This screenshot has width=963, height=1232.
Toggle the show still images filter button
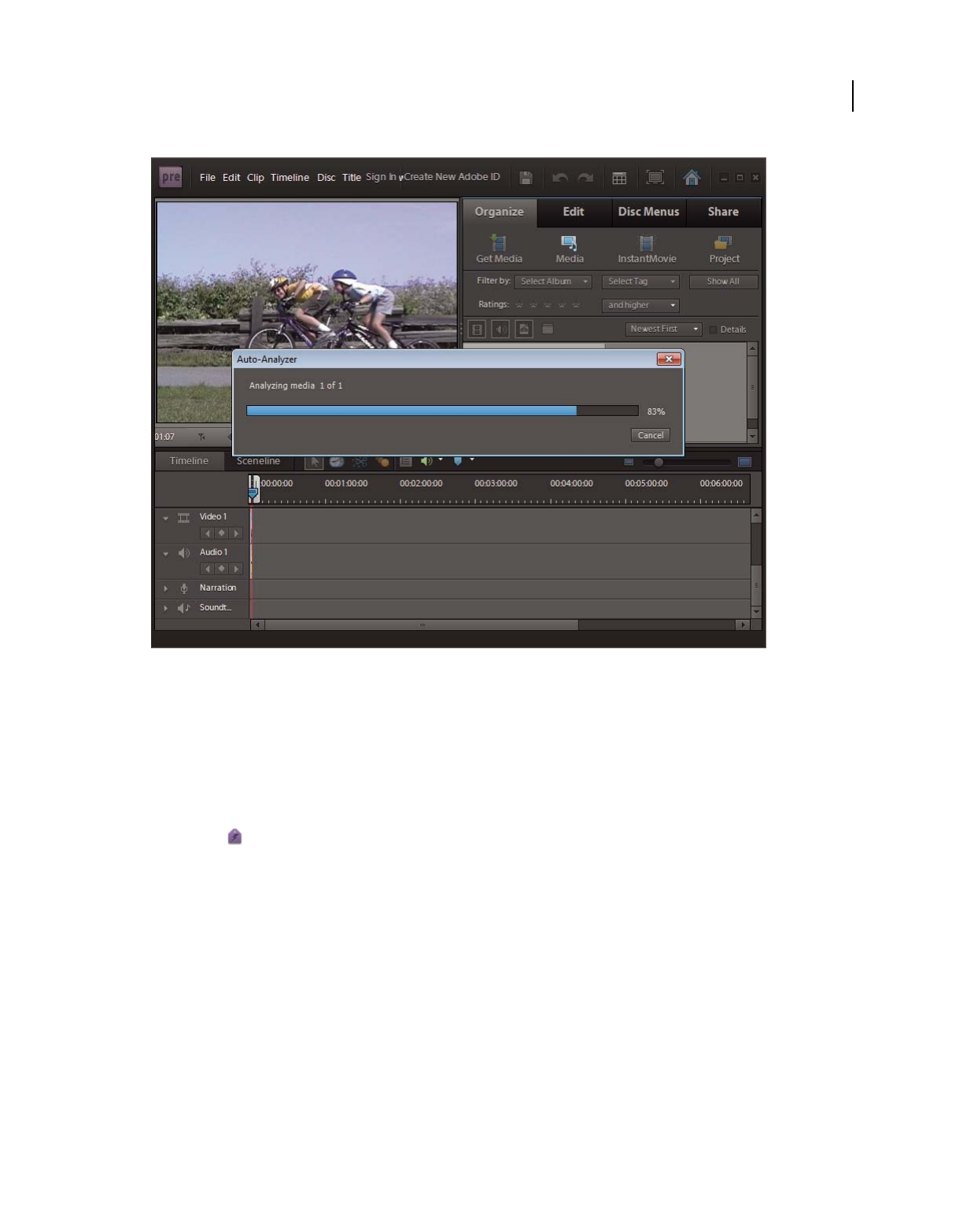click(x=525, y=329)
